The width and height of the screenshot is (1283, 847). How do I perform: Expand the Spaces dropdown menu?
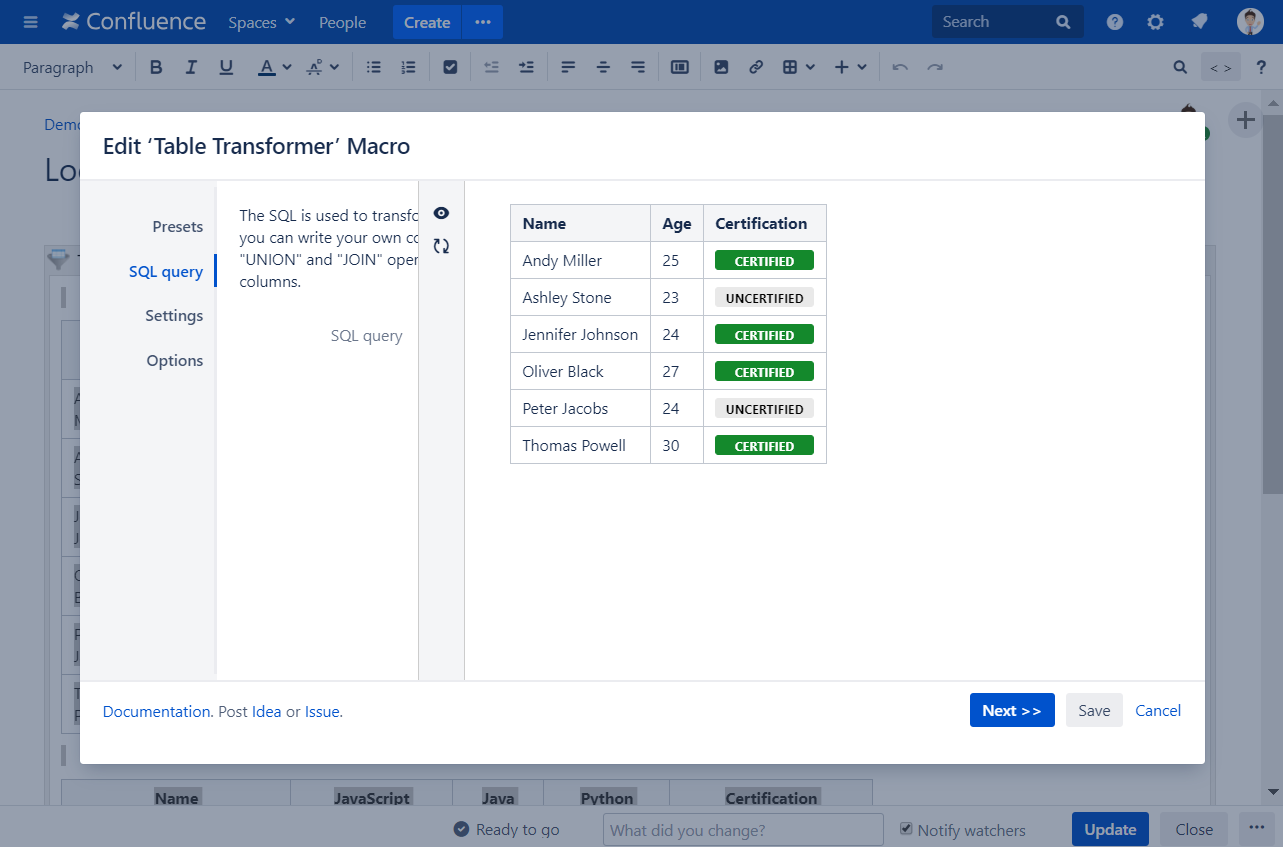[x=261, y=22]
